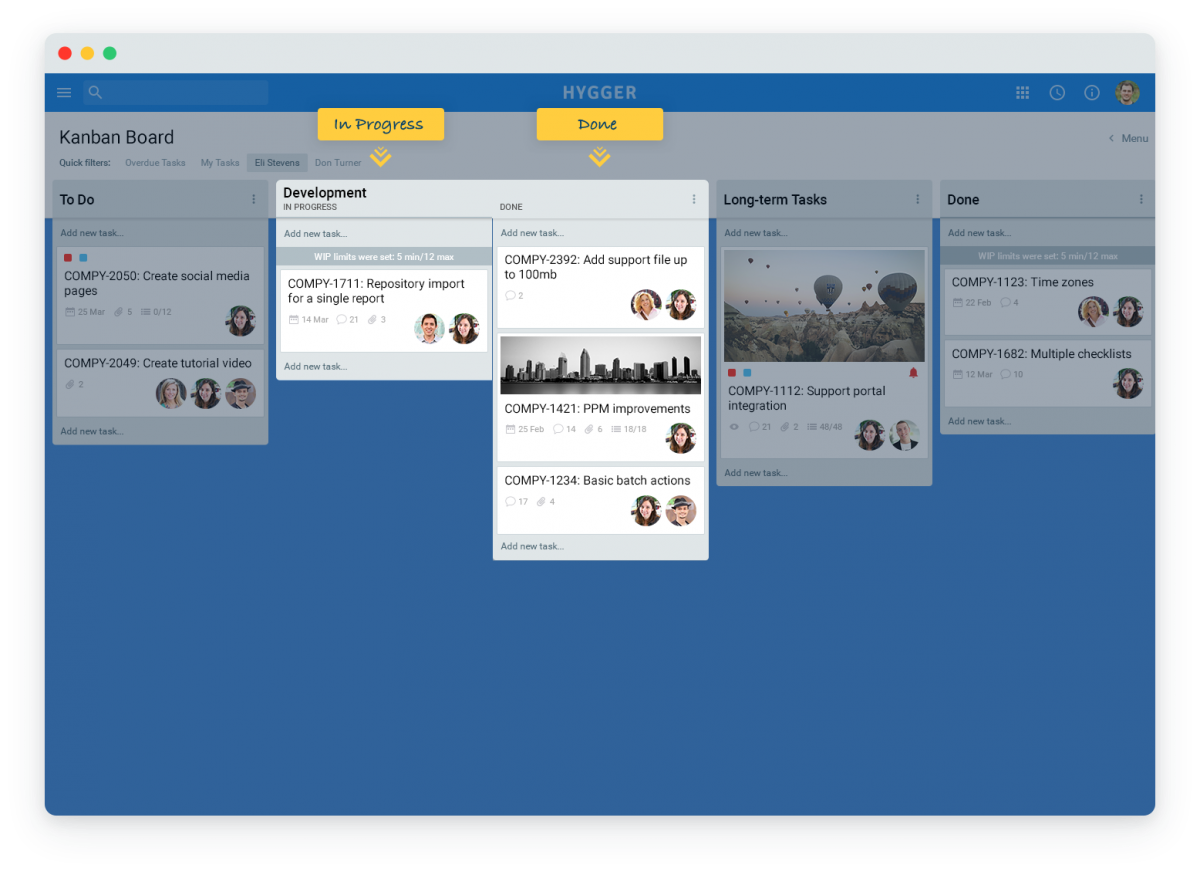Click the checklist 18/18 icon on COMPY-1421
1200x875 pixels.
click(629, 429)
